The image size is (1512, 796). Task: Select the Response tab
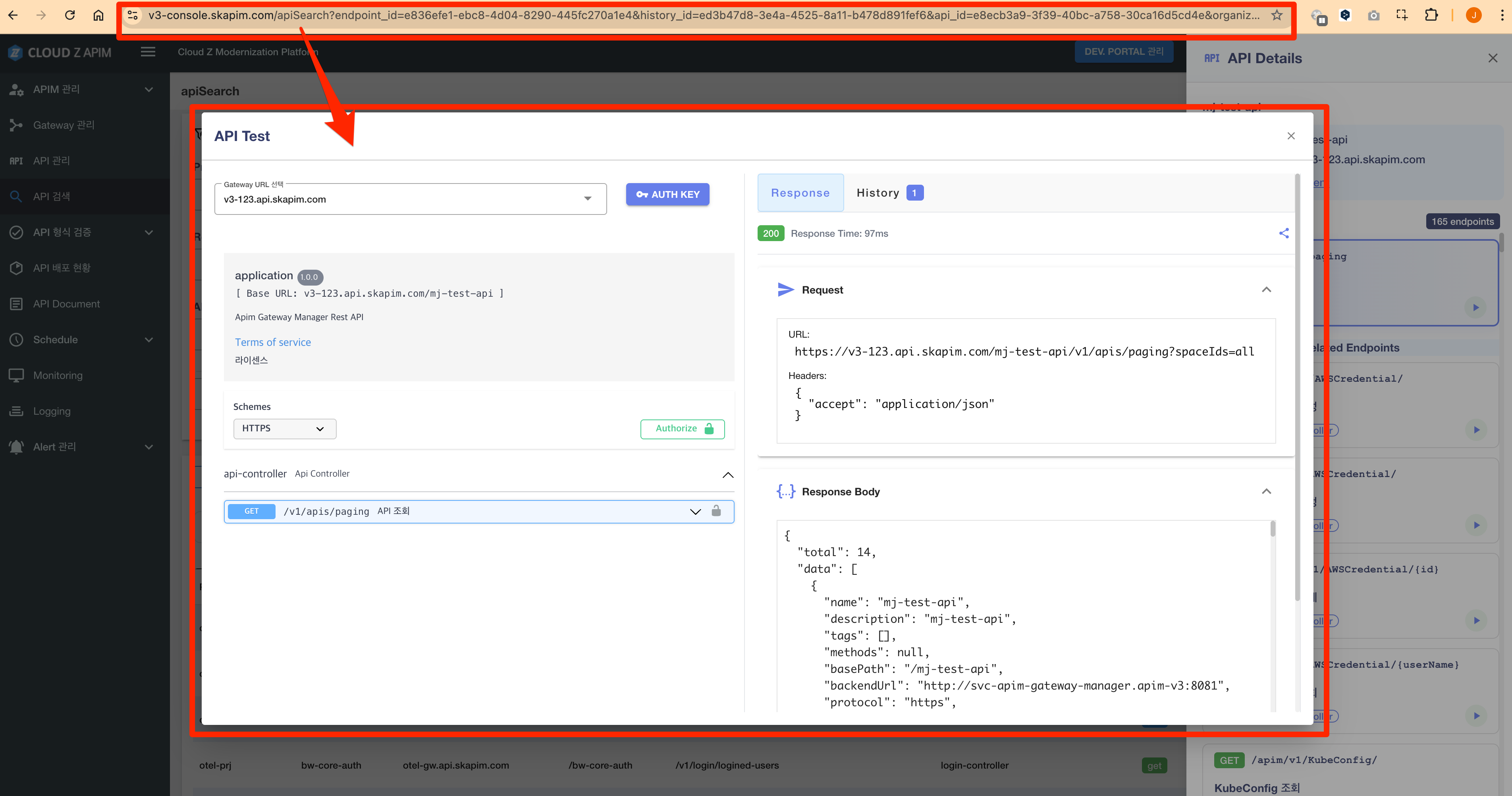[x=800, y=193]
